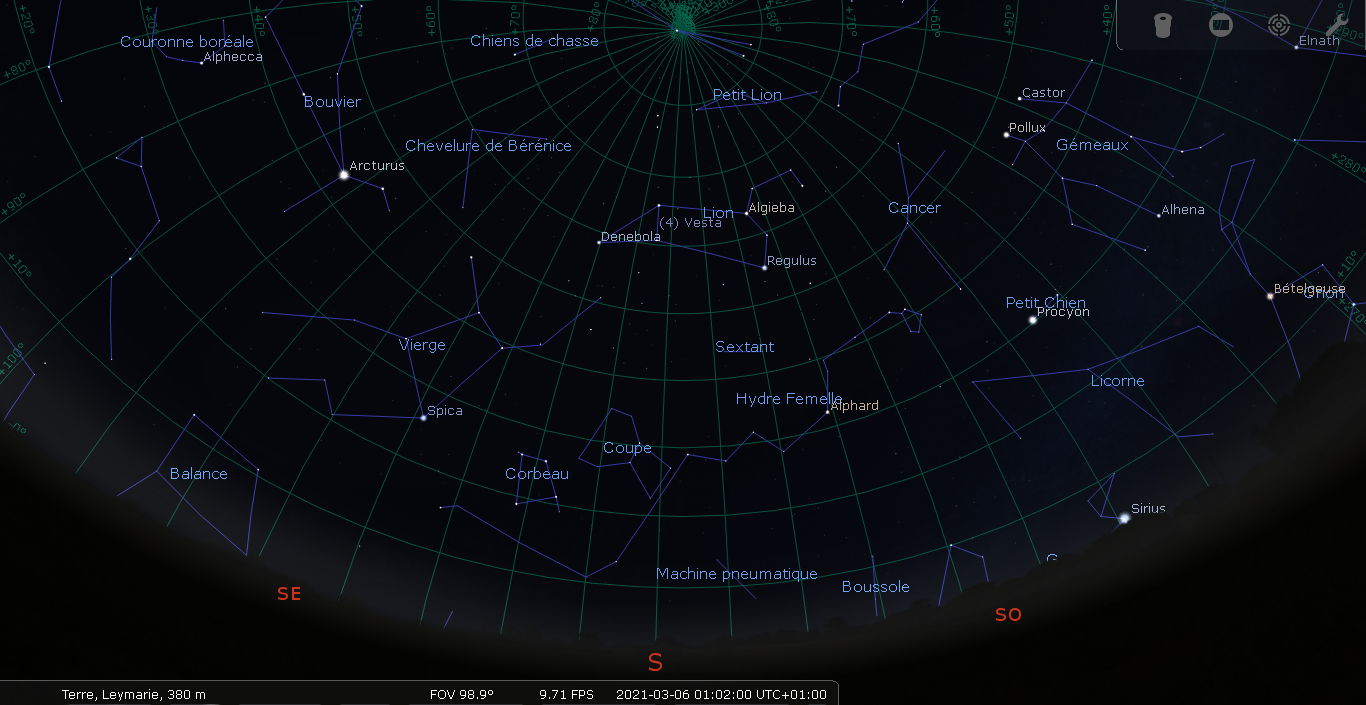Click the Cancer constellation label
Viewport: 1366px width, 705px height.
[914, 208]
